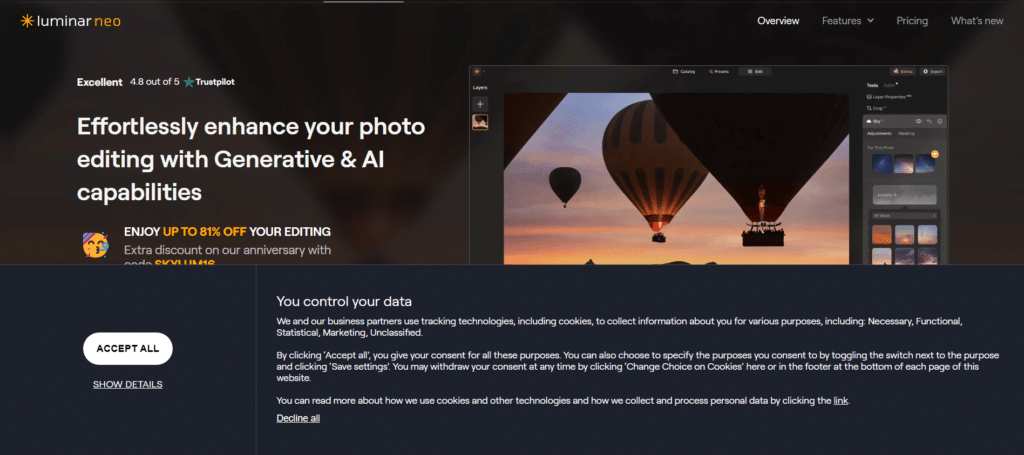Show cookie details
The image size is (1024, 455).
127,384
